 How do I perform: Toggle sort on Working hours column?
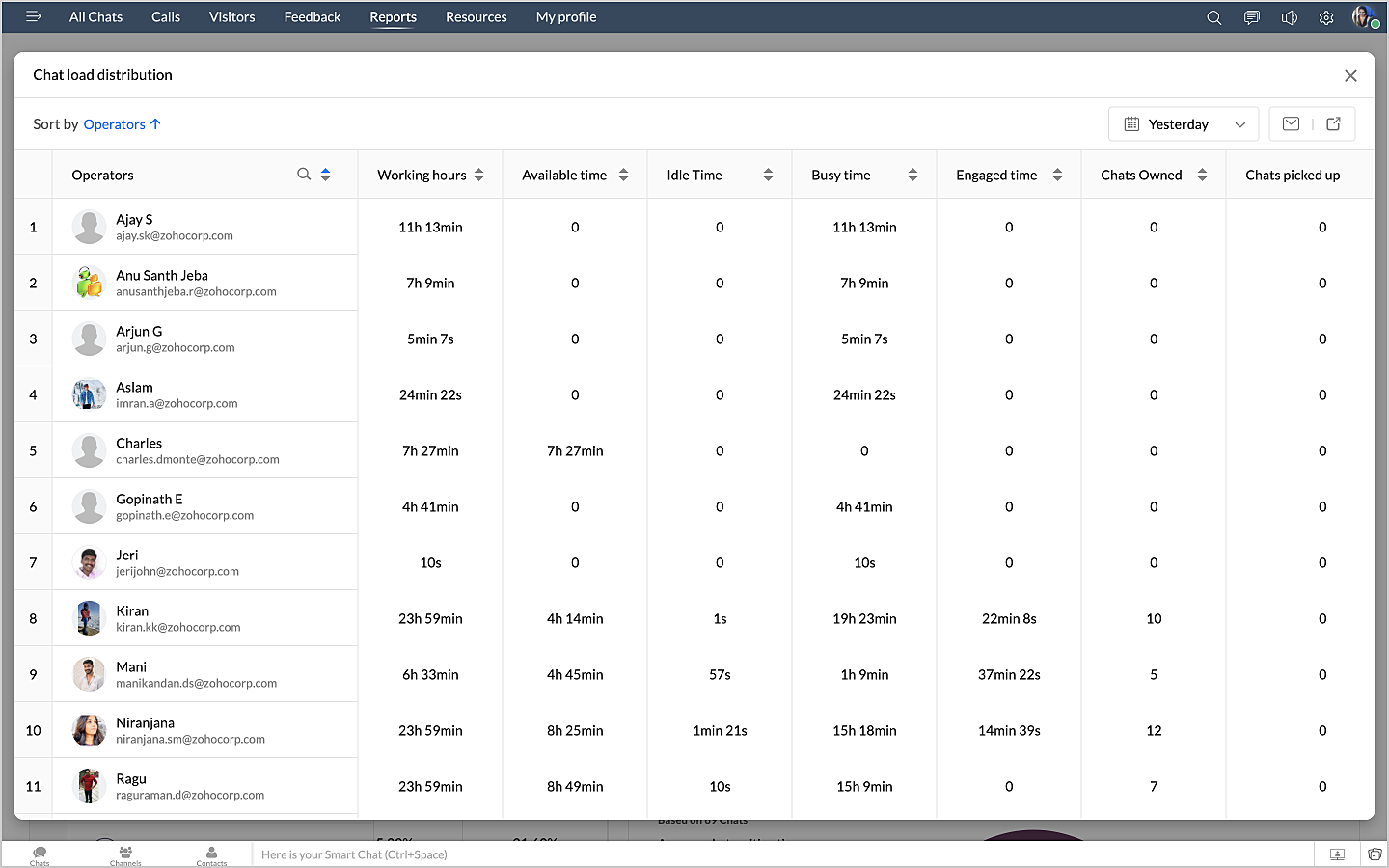478,175
